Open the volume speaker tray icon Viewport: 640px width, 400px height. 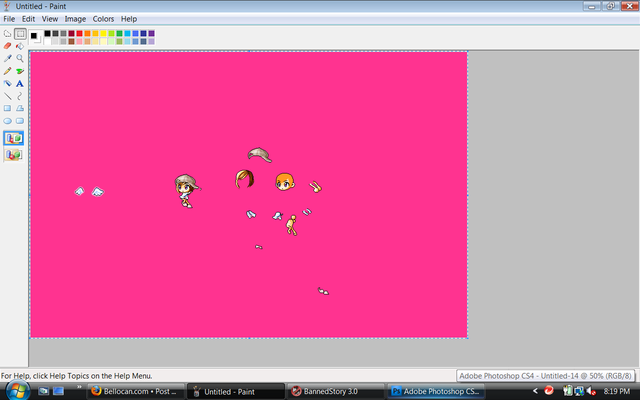pyautogui.click(x=590, y=391)
